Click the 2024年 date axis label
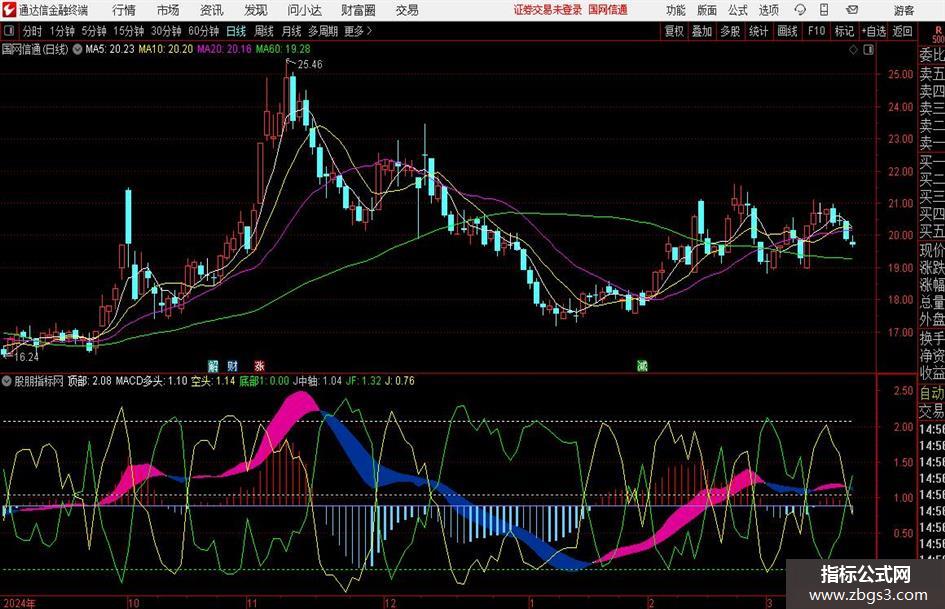Screen dimensions: 945x609 (x=19, y=602)
